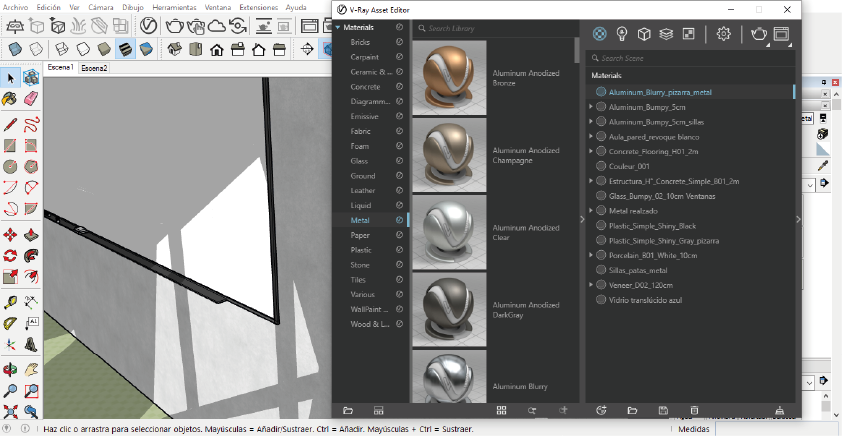
Task: Open the Cámara menu
Action: (x=101, y=8)
